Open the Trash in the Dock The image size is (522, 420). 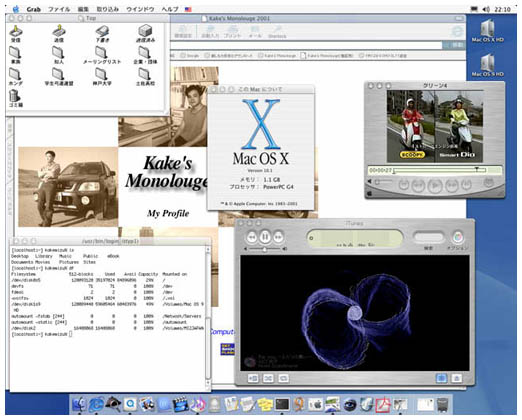443,404
